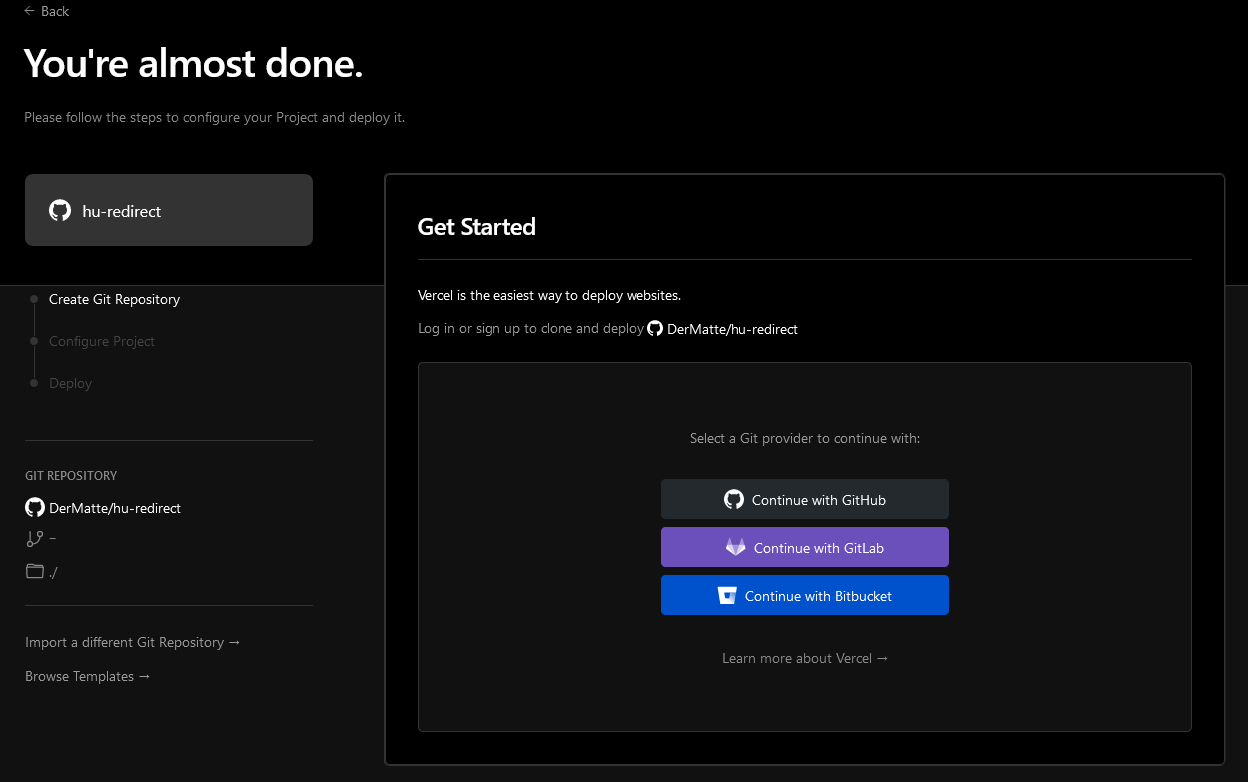Click the GitHub icon in hu-redirect card

click(x=60, y=211)
